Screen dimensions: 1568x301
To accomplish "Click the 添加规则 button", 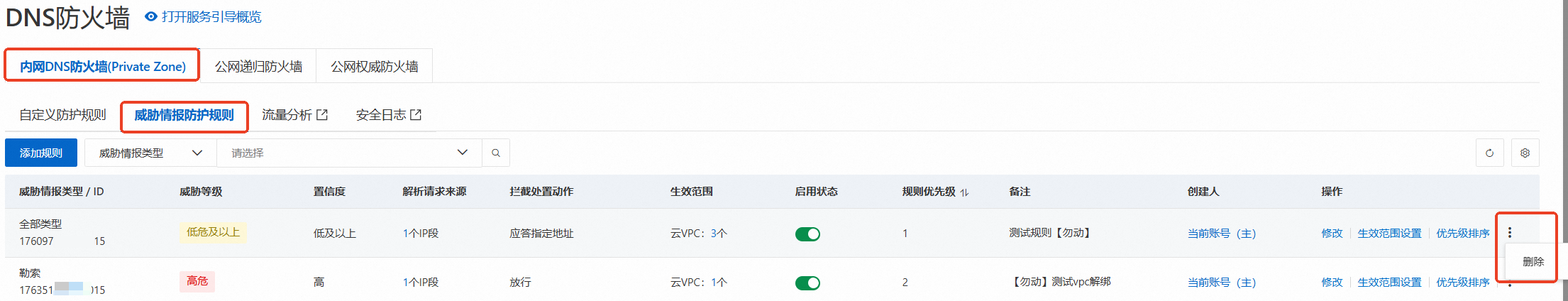I will [41, 153].
